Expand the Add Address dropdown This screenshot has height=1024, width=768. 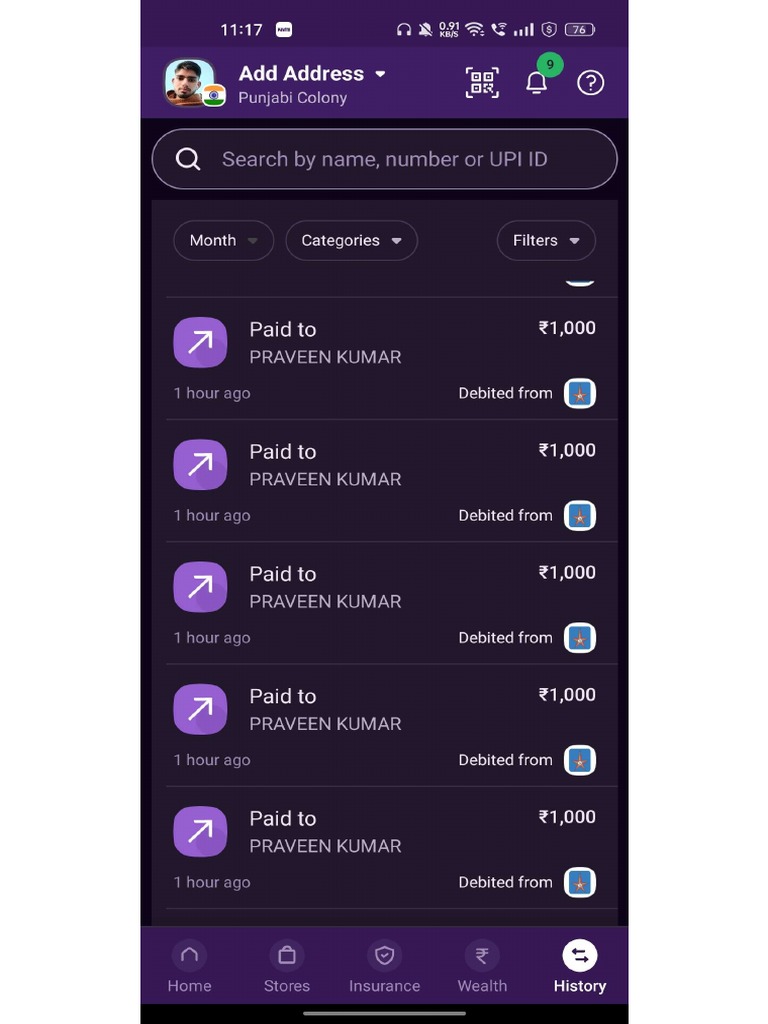click(x=380, y=74)
